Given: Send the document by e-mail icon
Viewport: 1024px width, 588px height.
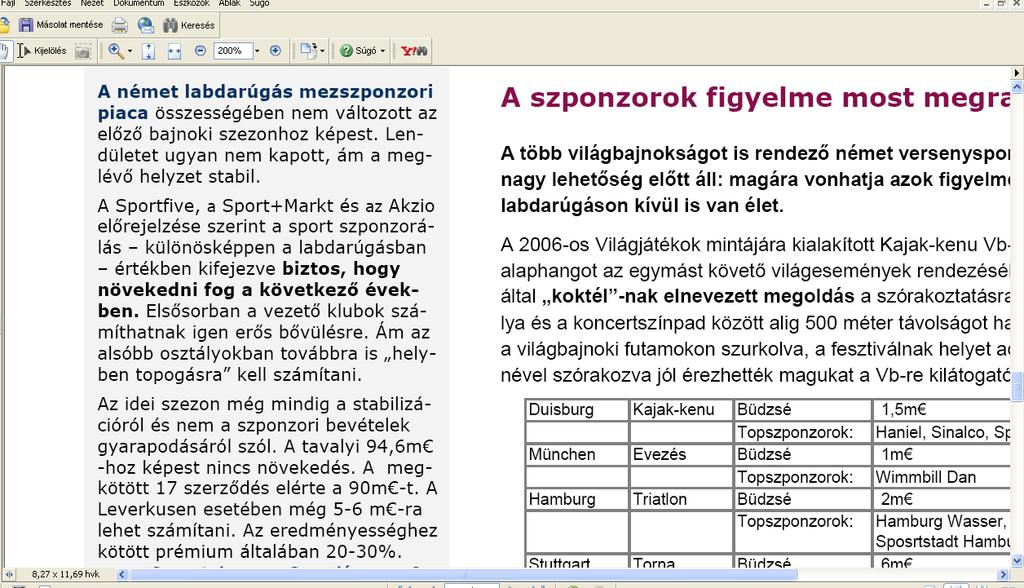Looking at the screenshot, I should [146, 25].
